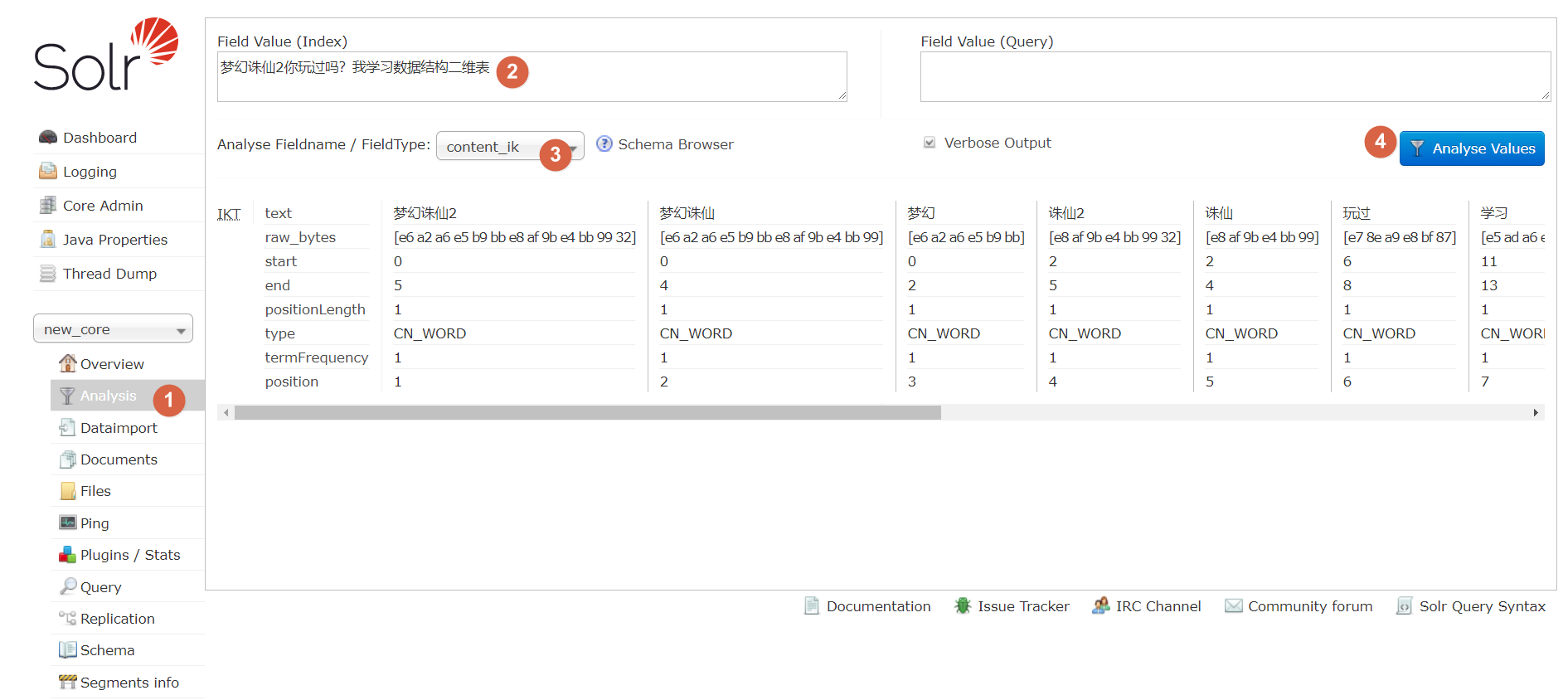The image size is (1568, 700).
Task: Click the Query magnifier icon
Action: 67,586
